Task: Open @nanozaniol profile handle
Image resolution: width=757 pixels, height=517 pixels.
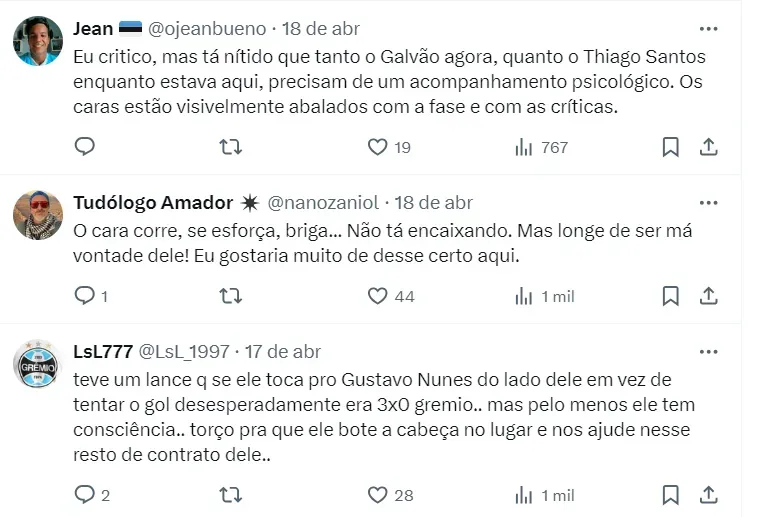Action: pos(322,203)
